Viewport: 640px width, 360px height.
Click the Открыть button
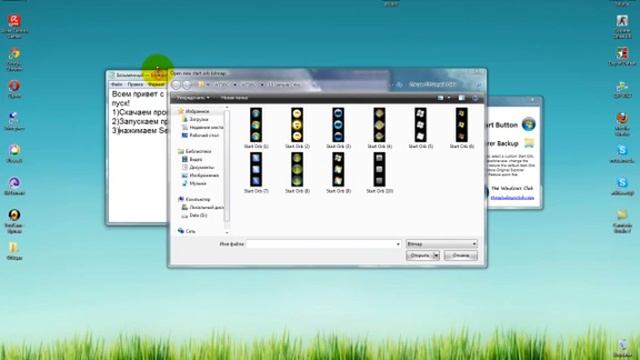(420, 256)
